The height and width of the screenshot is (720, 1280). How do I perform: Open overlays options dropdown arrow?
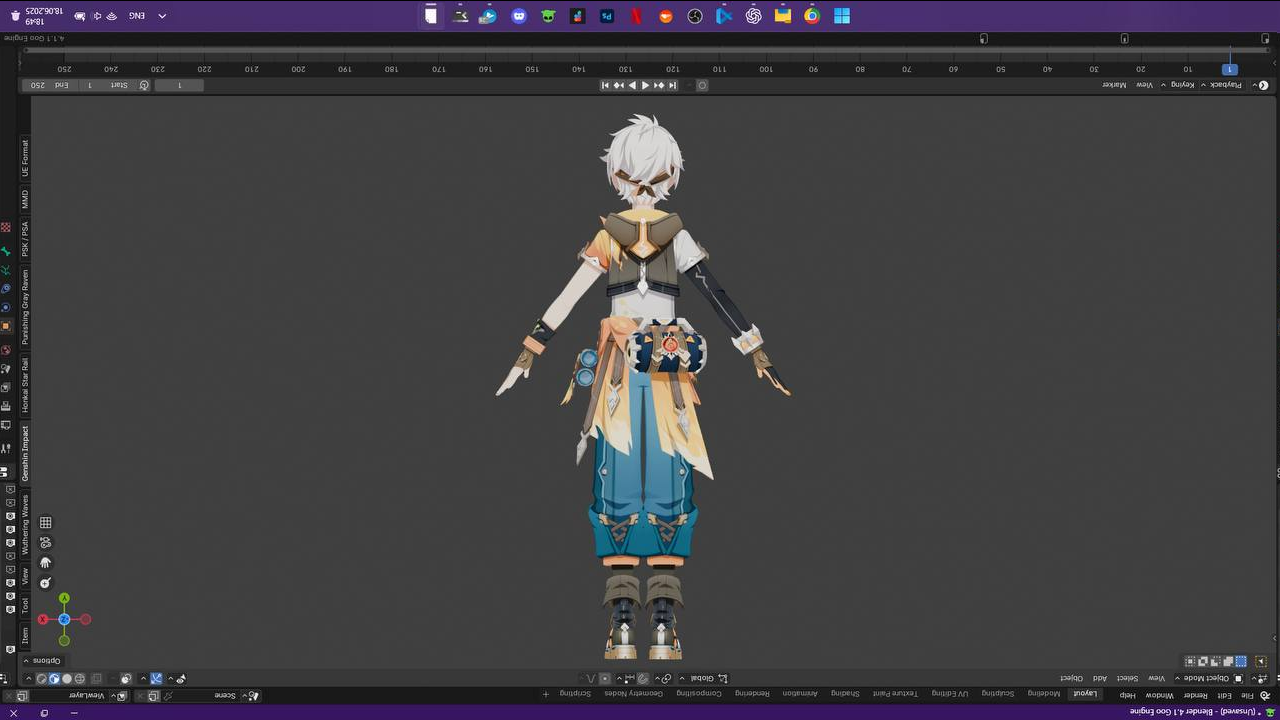112,679
